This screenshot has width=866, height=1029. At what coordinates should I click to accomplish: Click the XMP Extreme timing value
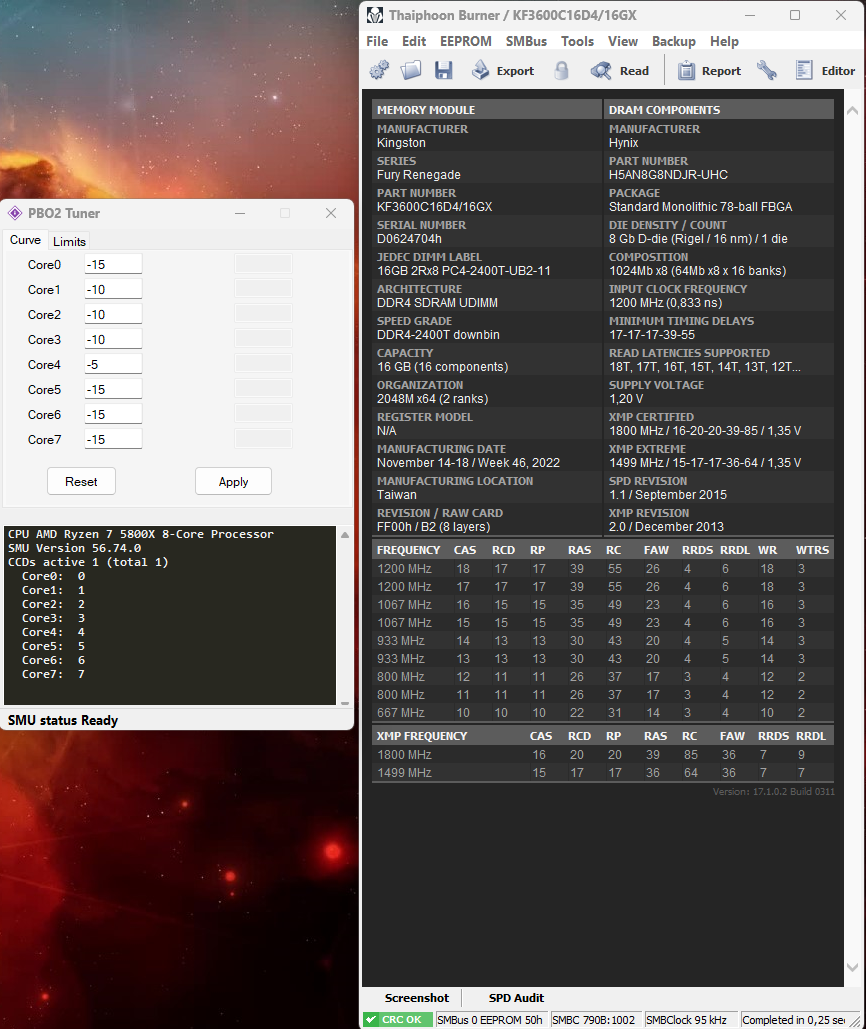705,463
